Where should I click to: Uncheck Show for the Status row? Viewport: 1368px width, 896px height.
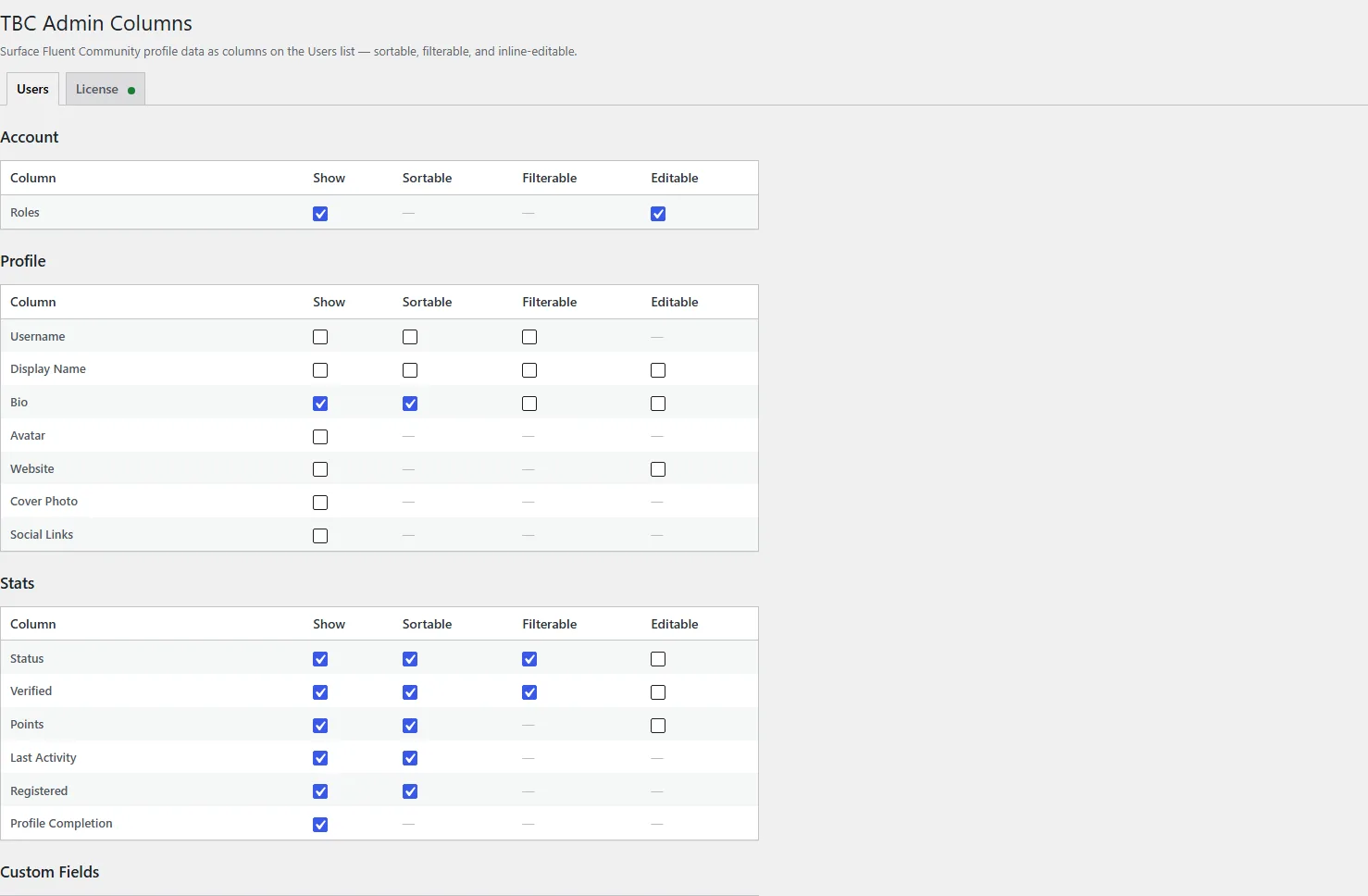pos(320,659)
